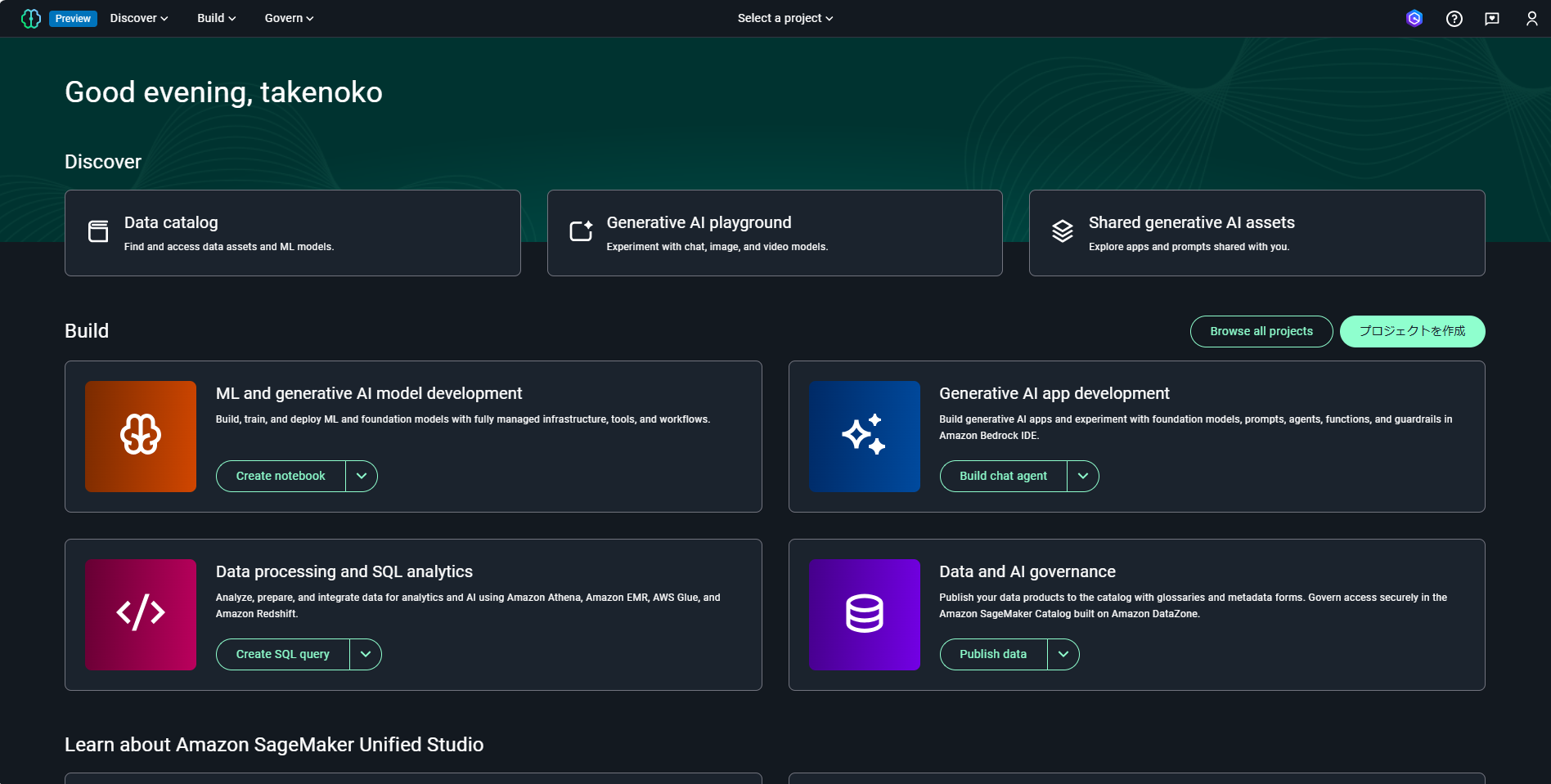This screenshot has width=1551, height=784.
Task: Open the Shared generative AI assets title
Action: tap(1192, 222)
